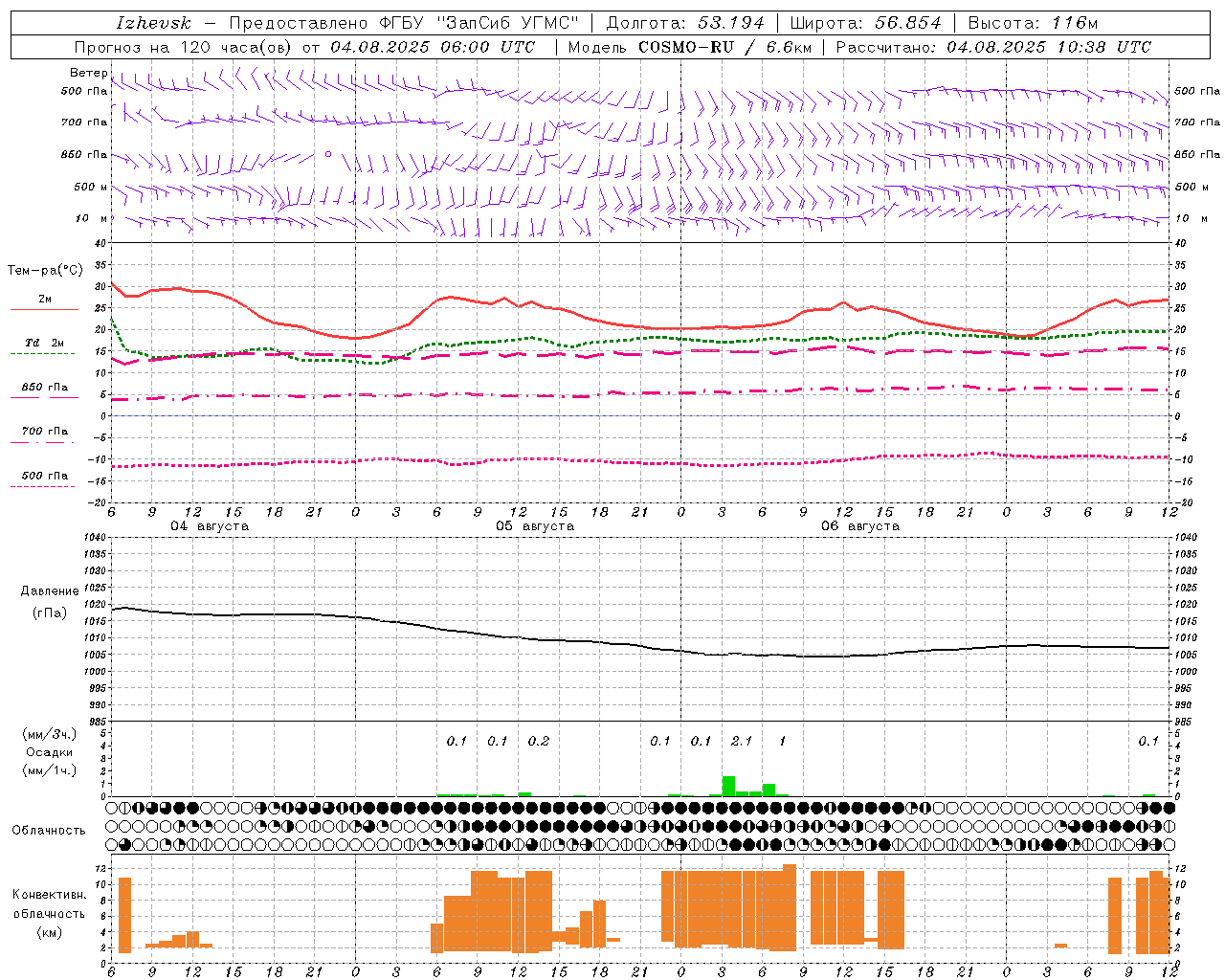Click the Ветер wind panel label
This screenshot has width=1225, height=980.
tap(88, 73)
